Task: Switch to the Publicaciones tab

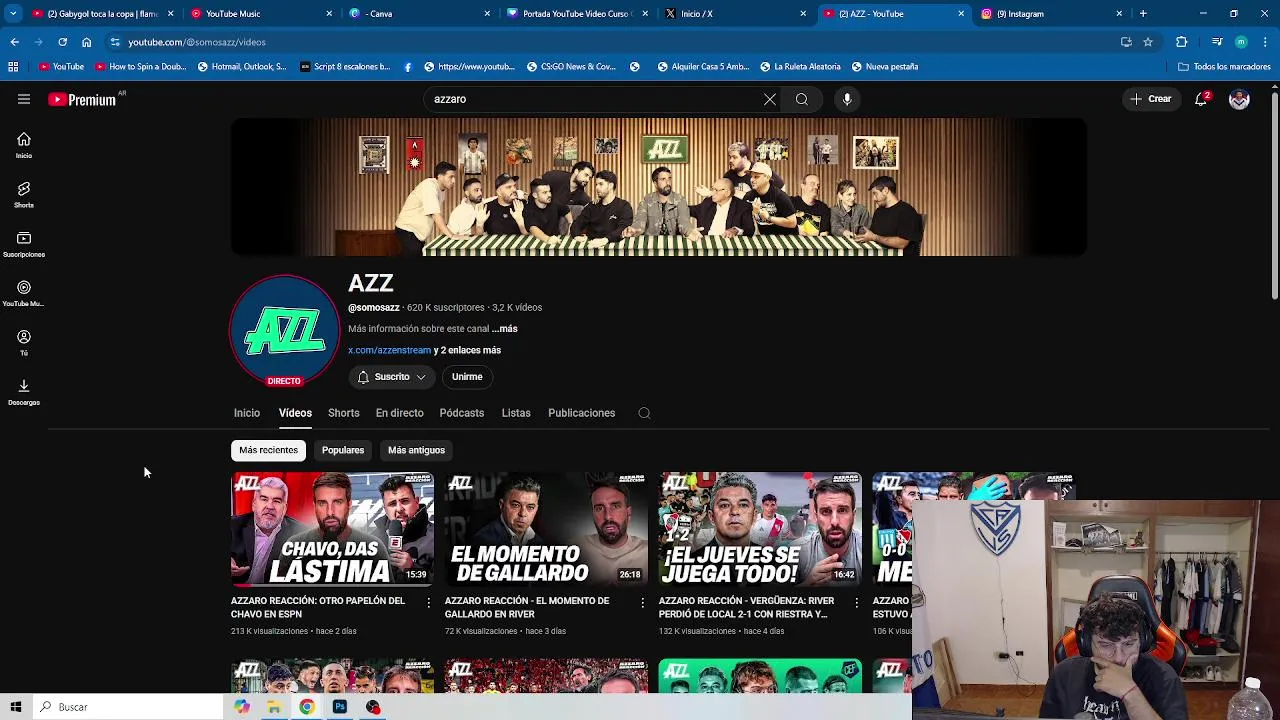Action: [581, 413]
